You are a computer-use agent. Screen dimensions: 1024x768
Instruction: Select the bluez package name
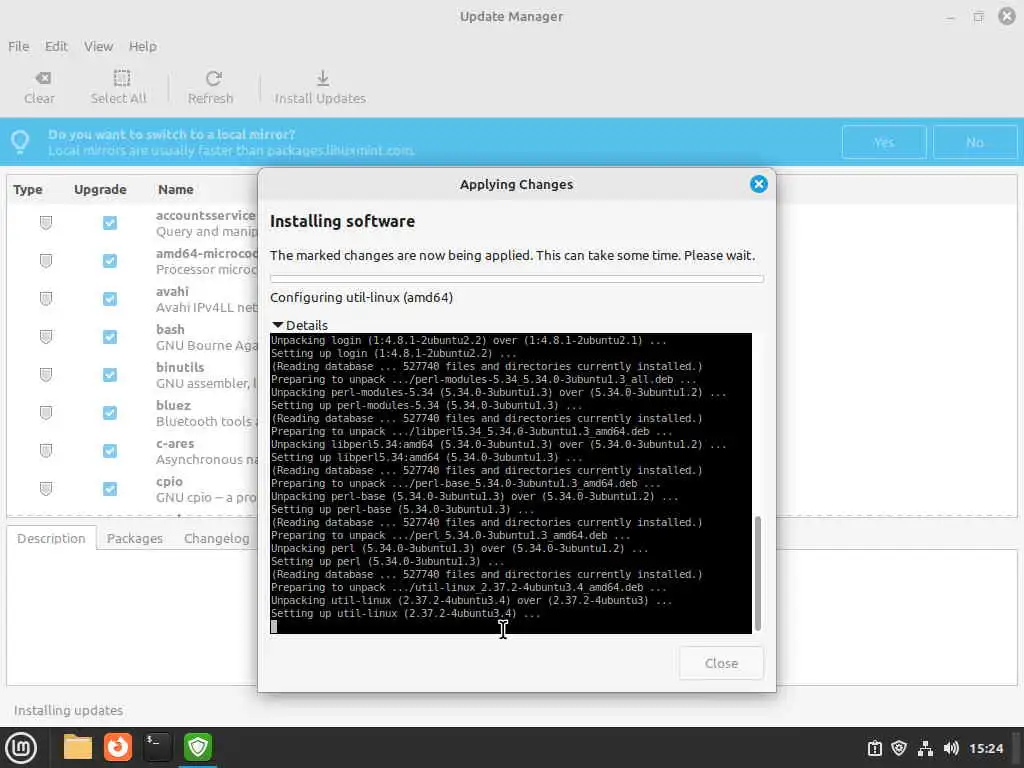click(173, 405)
